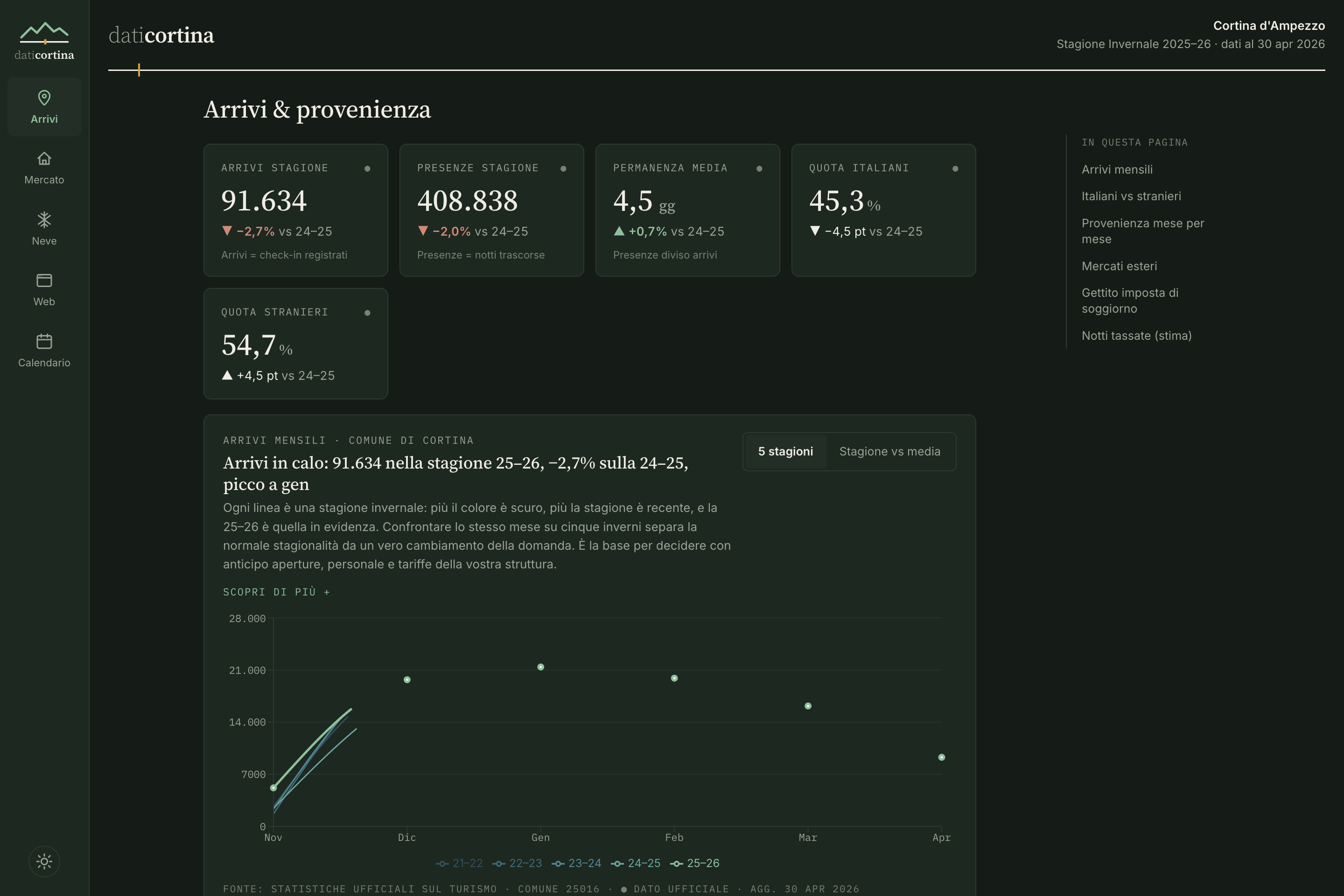This screenshot has height=896, width=1344.
Task: Toggle 23–24 series in chart legend
Action: pos(576,863)
